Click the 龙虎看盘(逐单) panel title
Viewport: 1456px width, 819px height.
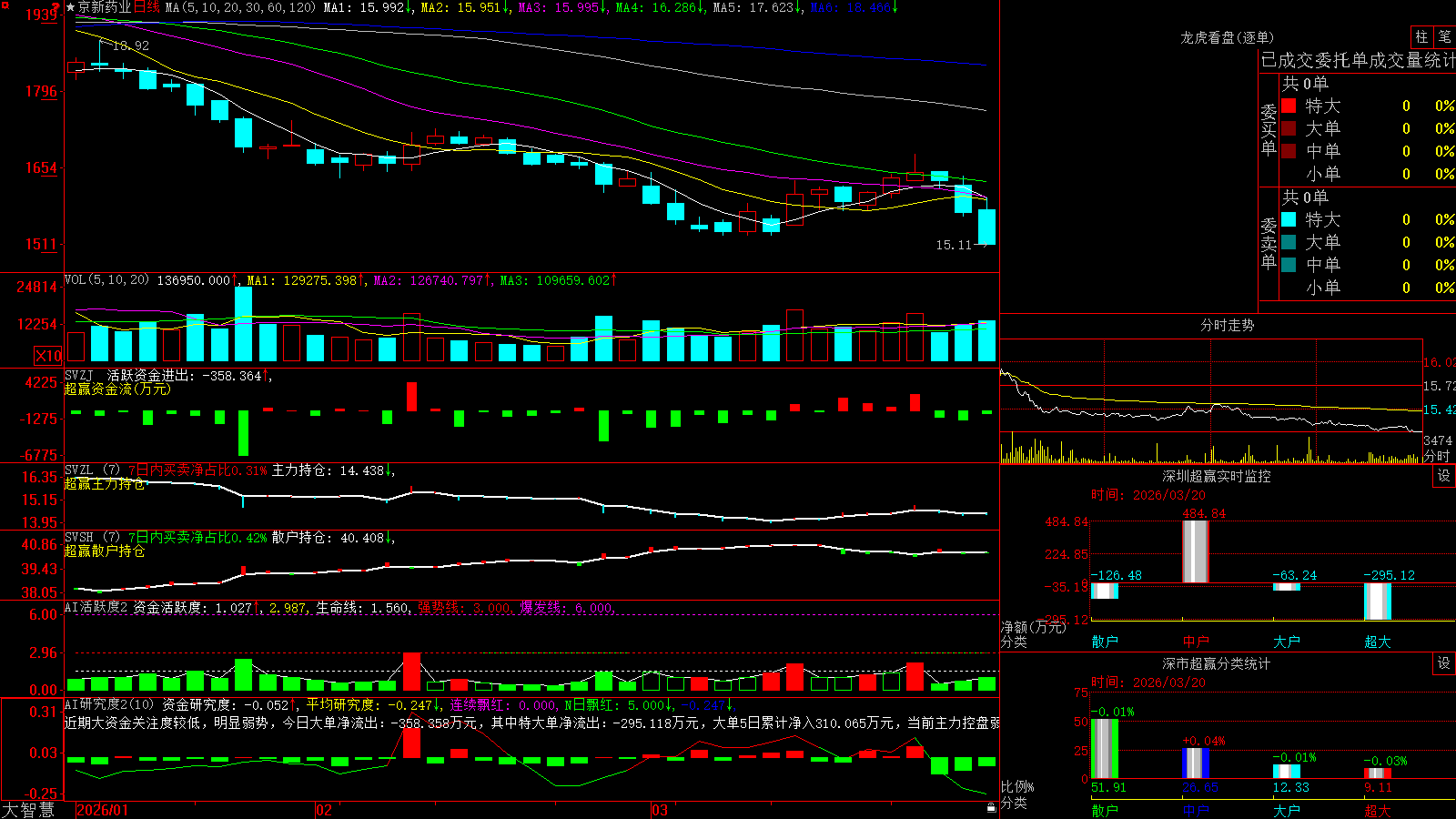(x=1228, y=37)
